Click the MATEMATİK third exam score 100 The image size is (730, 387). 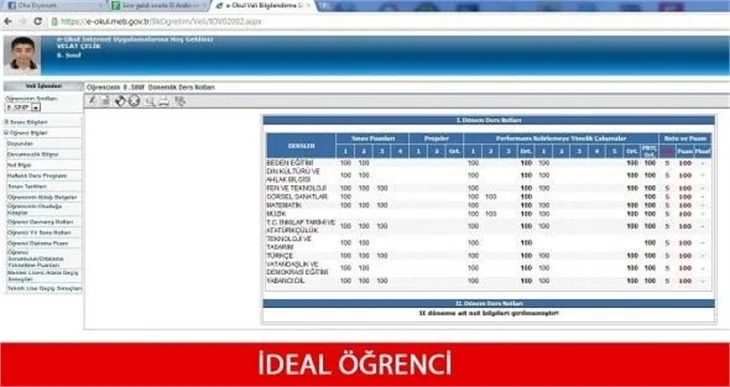[x=382, y=205]
